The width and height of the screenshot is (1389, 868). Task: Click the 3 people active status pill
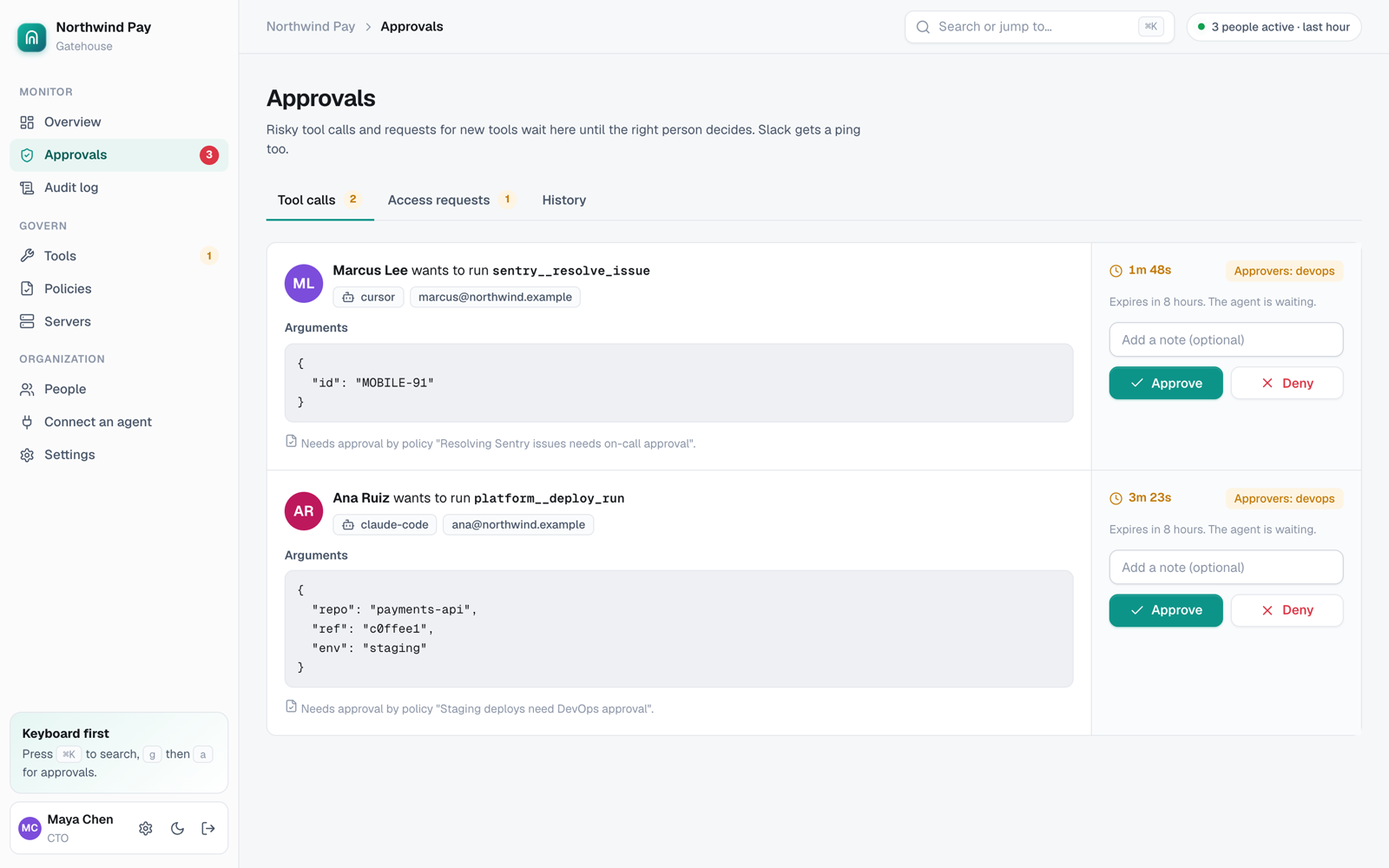point(1274,27)
